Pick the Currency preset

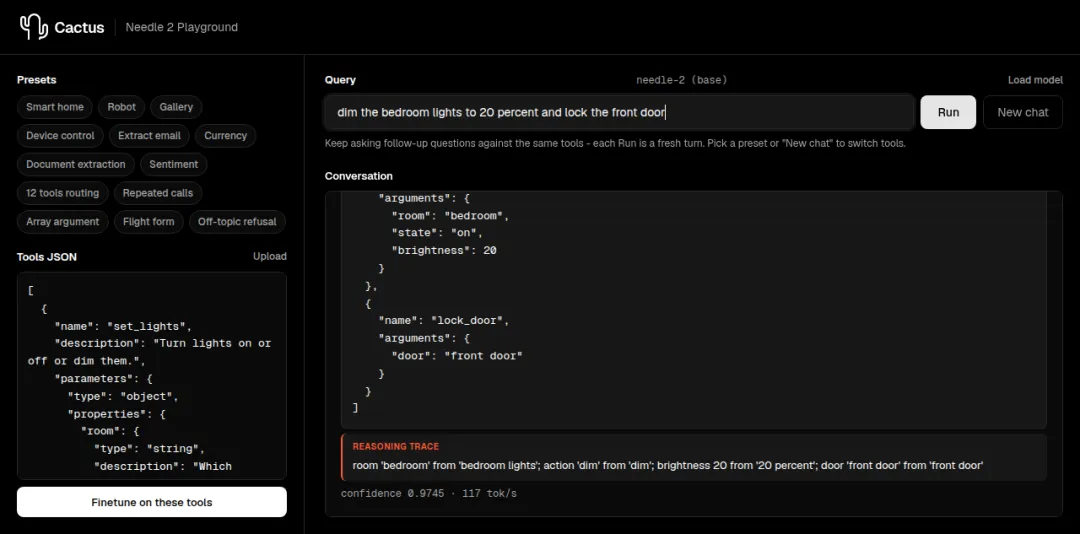(225, 136)
